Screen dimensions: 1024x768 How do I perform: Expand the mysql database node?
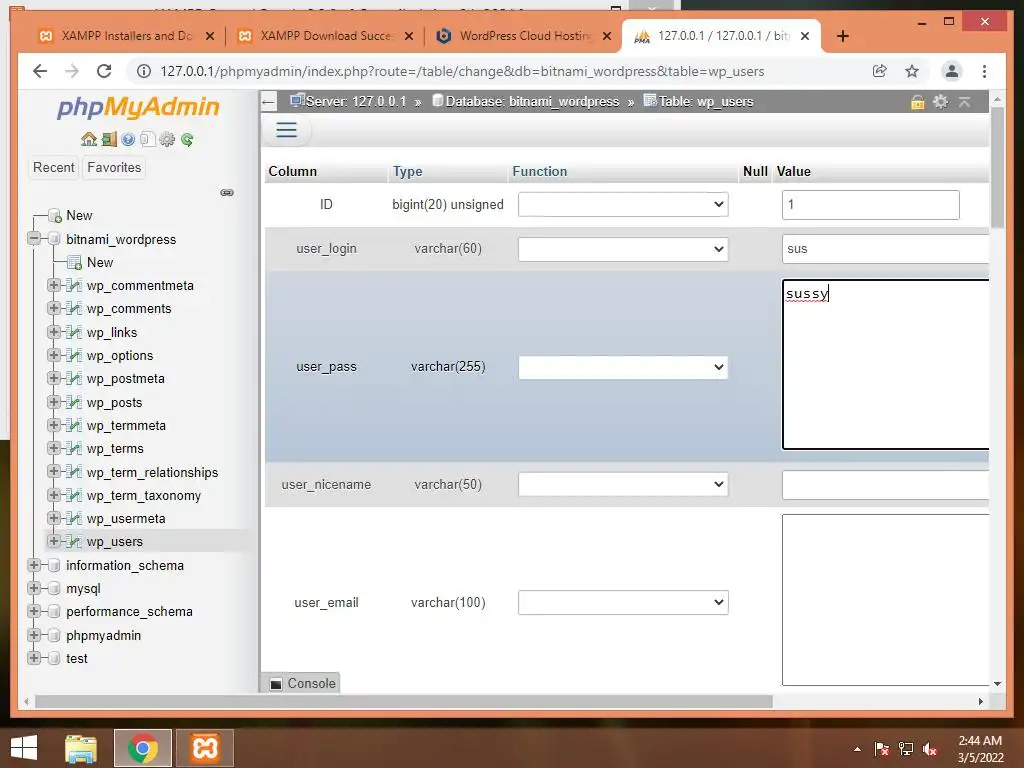click(34, 588)
